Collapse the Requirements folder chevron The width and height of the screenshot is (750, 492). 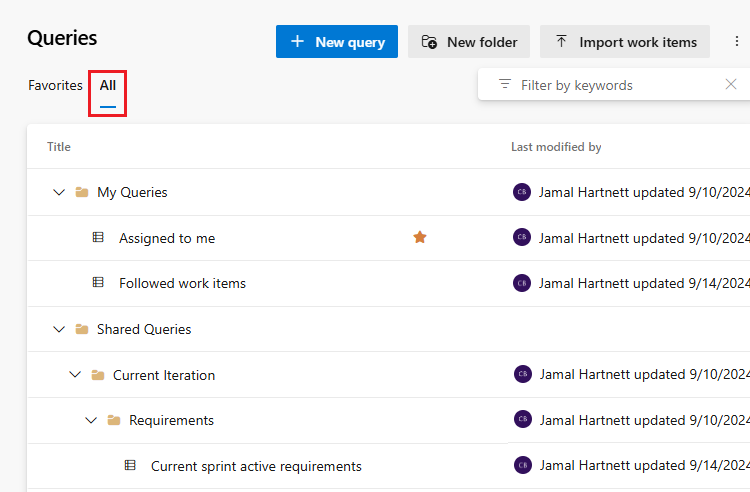(91, 420)
